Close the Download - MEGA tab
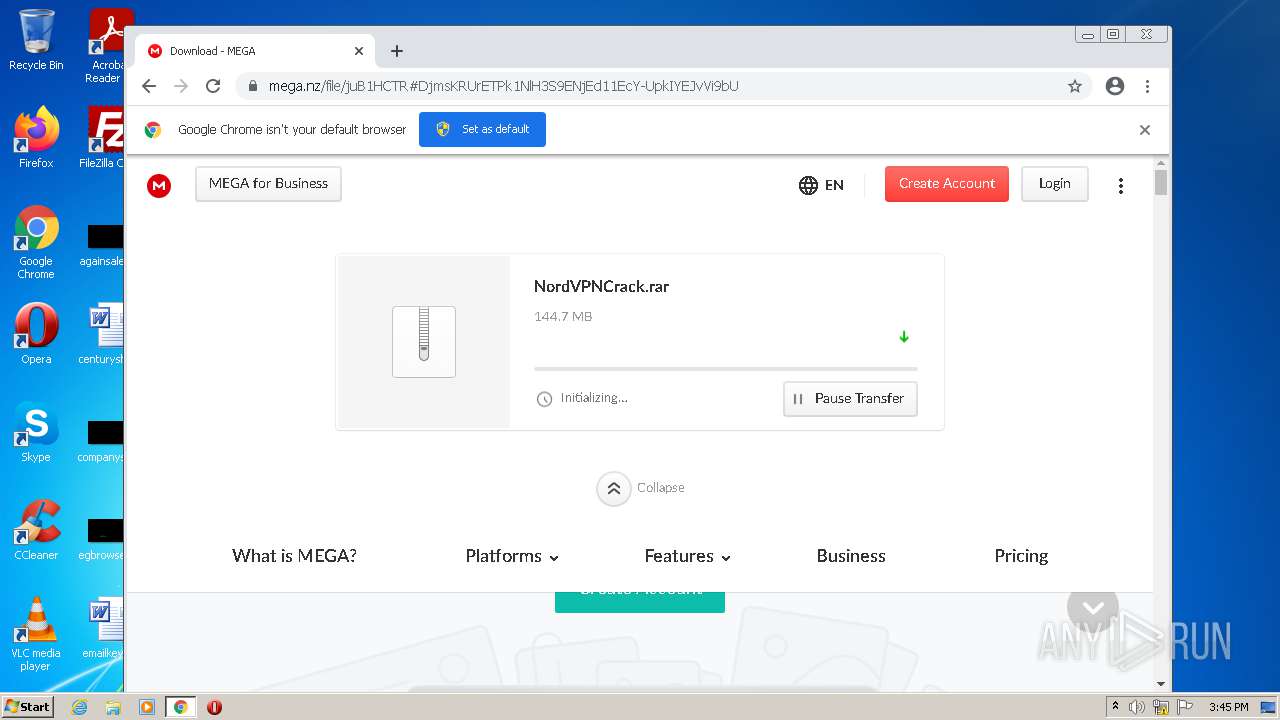This screenshot has width=1280, height=720. click(x=359, y=51)
